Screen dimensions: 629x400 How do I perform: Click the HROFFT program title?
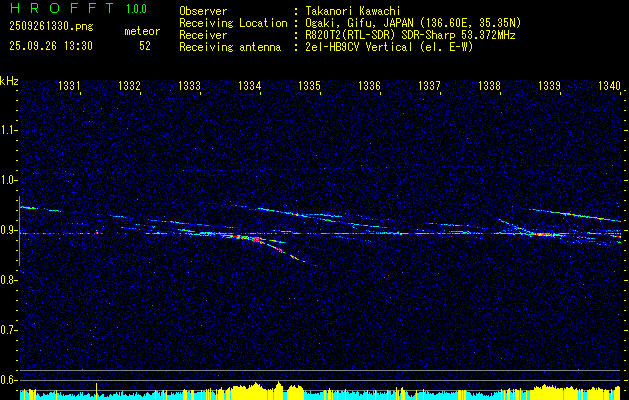62,8
